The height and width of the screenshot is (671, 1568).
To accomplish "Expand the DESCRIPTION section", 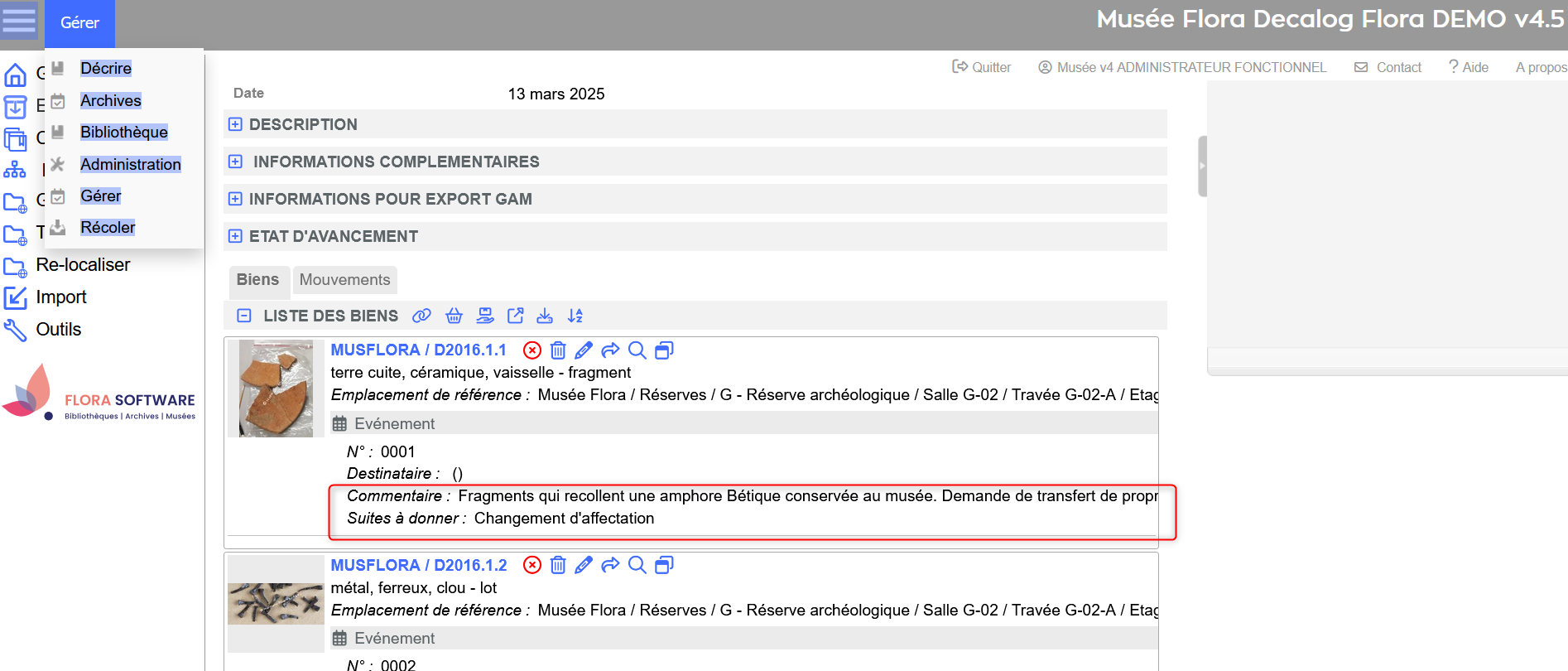I will tap(235, 124).
